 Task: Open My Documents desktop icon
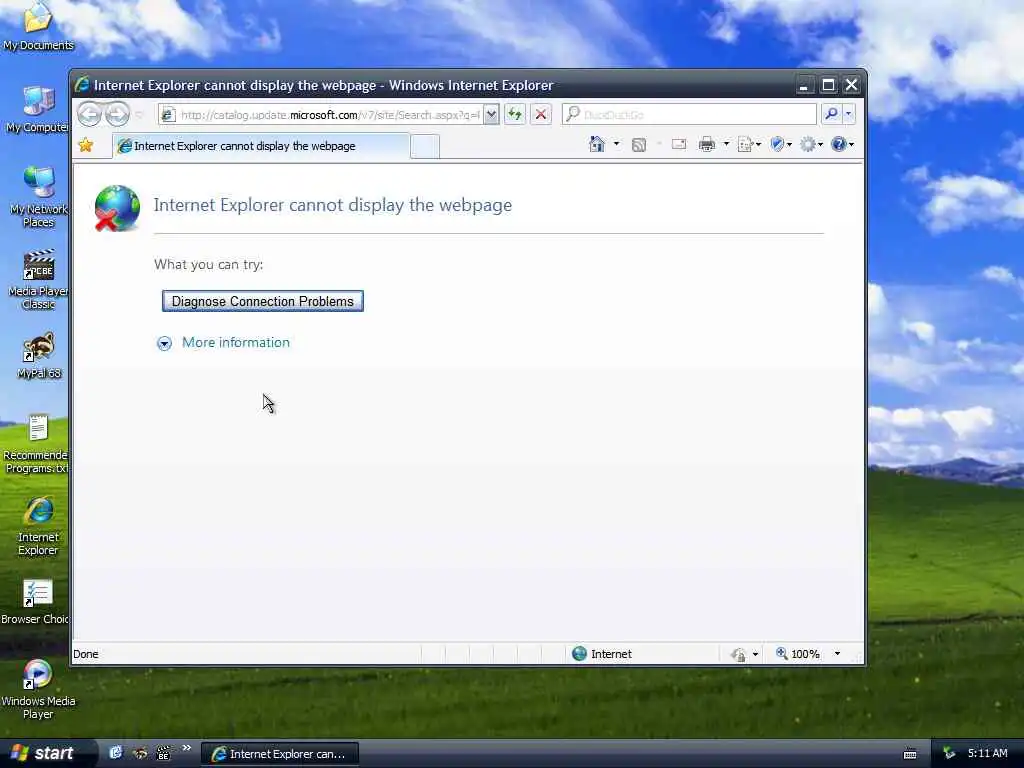point(38,26)
